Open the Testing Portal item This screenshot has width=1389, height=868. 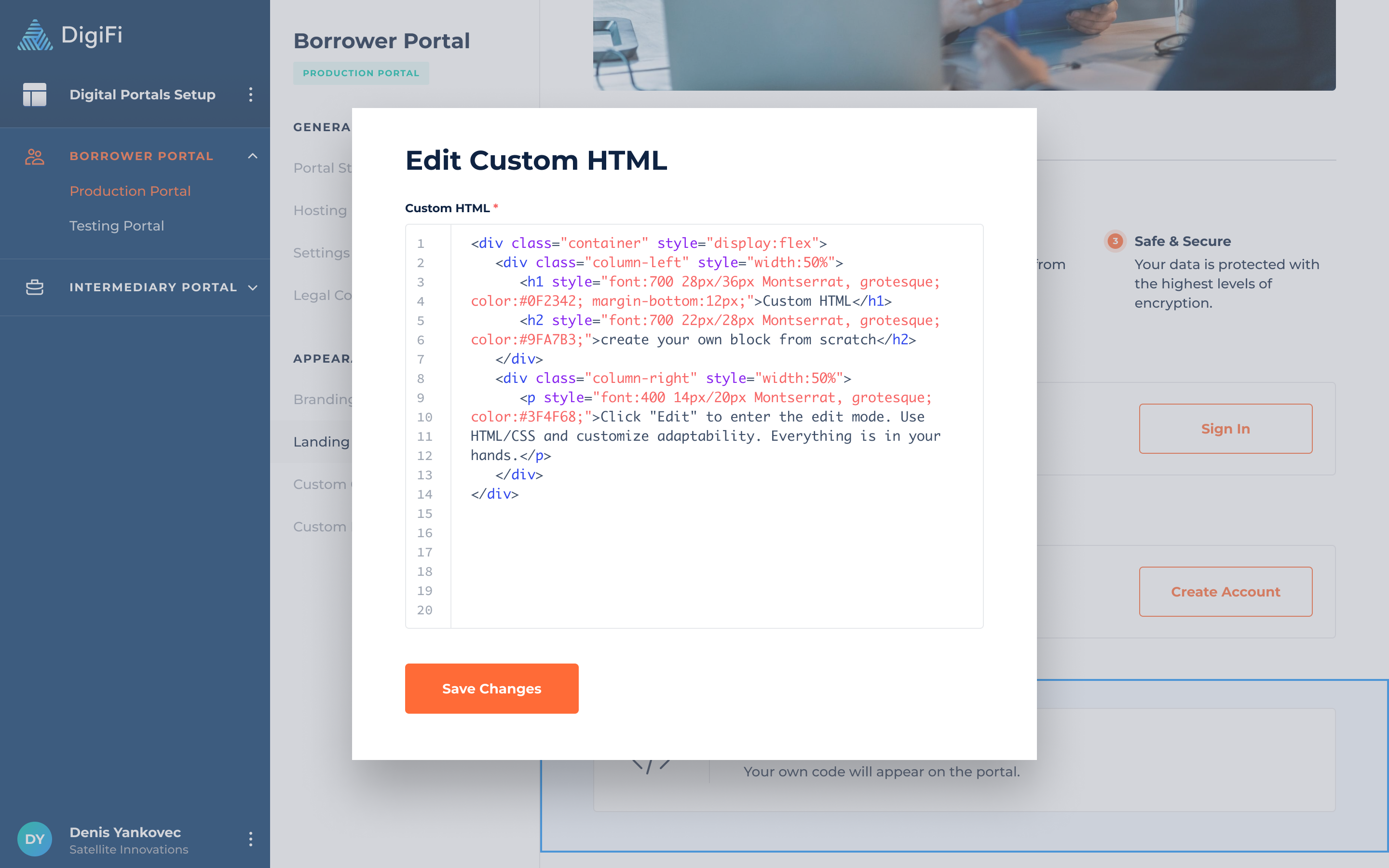pos(117,226)
